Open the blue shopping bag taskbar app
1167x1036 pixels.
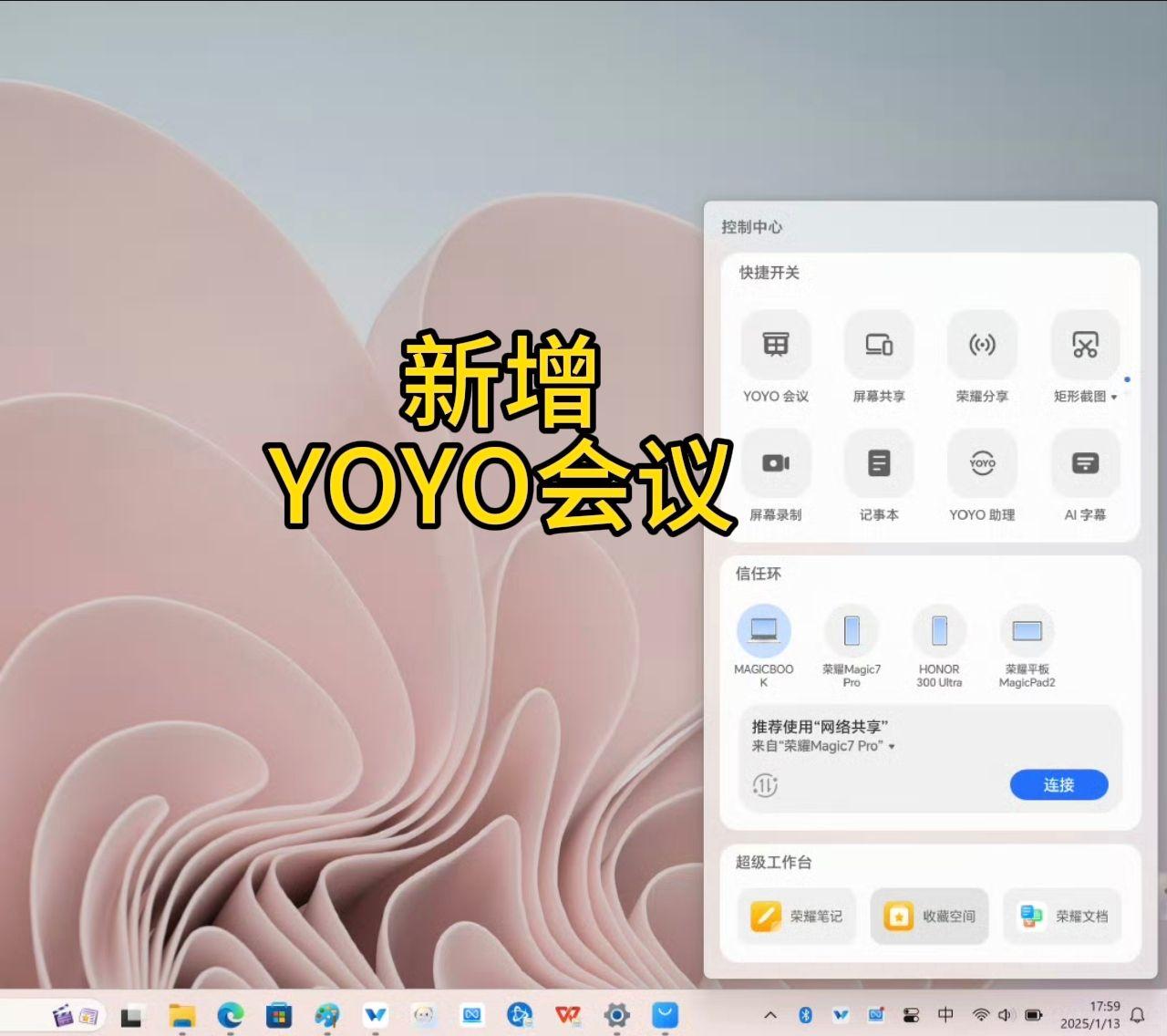pos(665,1015)
